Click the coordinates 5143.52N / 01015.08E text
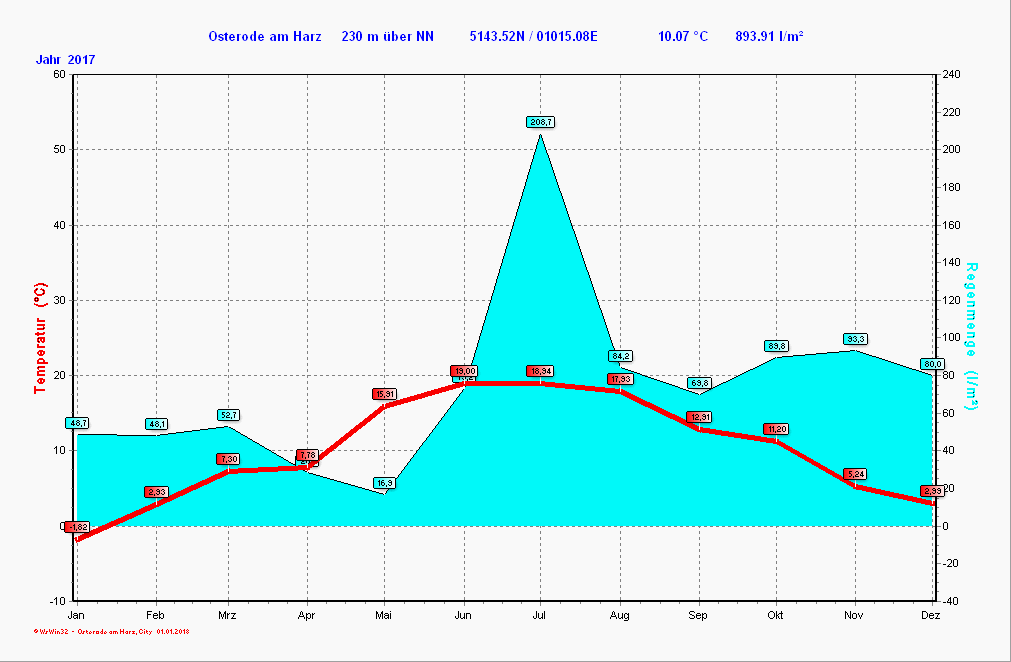The image size is (1011, 662). click(533, 37)
